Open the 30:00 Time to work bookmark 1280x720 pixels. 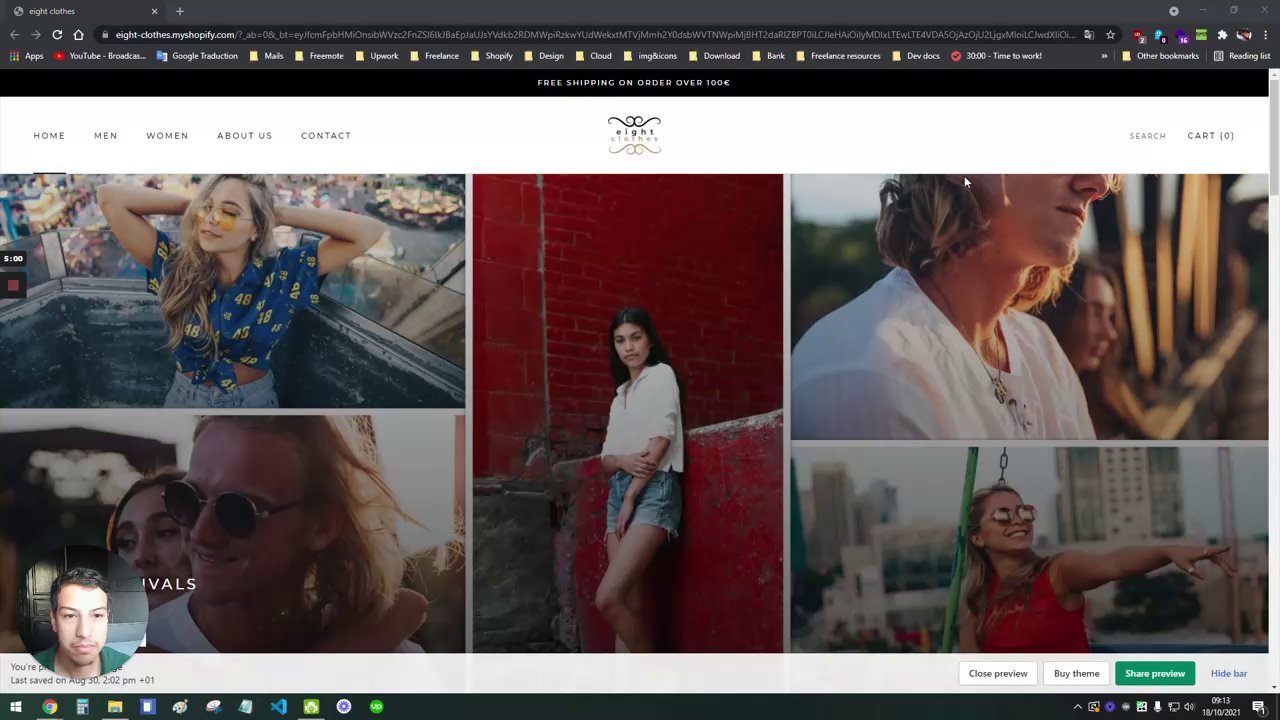[x=996, y=56]
